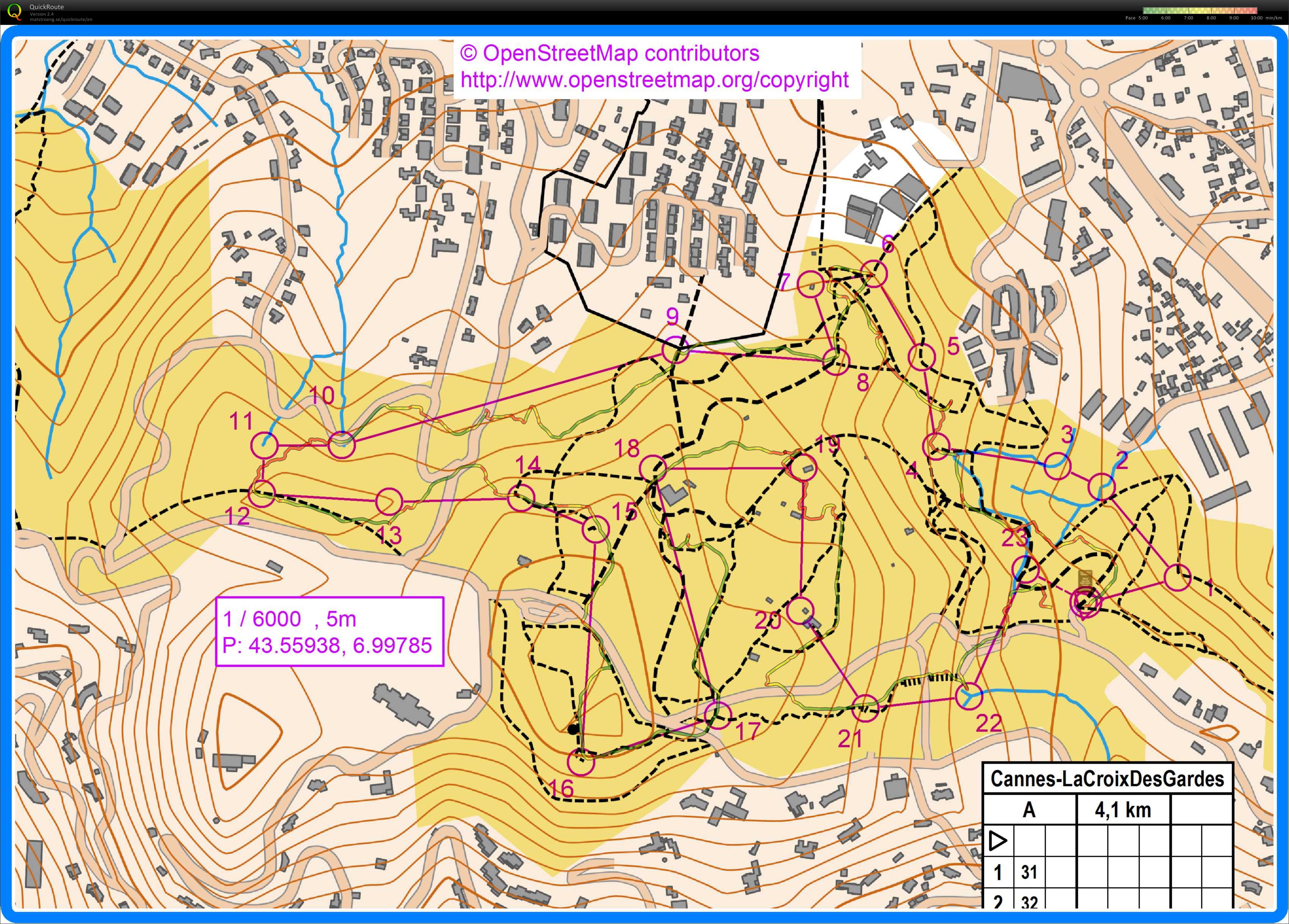
Task: Click the QuickRoute Q logo
Action: pyautogui.click(x=14, y=12)
